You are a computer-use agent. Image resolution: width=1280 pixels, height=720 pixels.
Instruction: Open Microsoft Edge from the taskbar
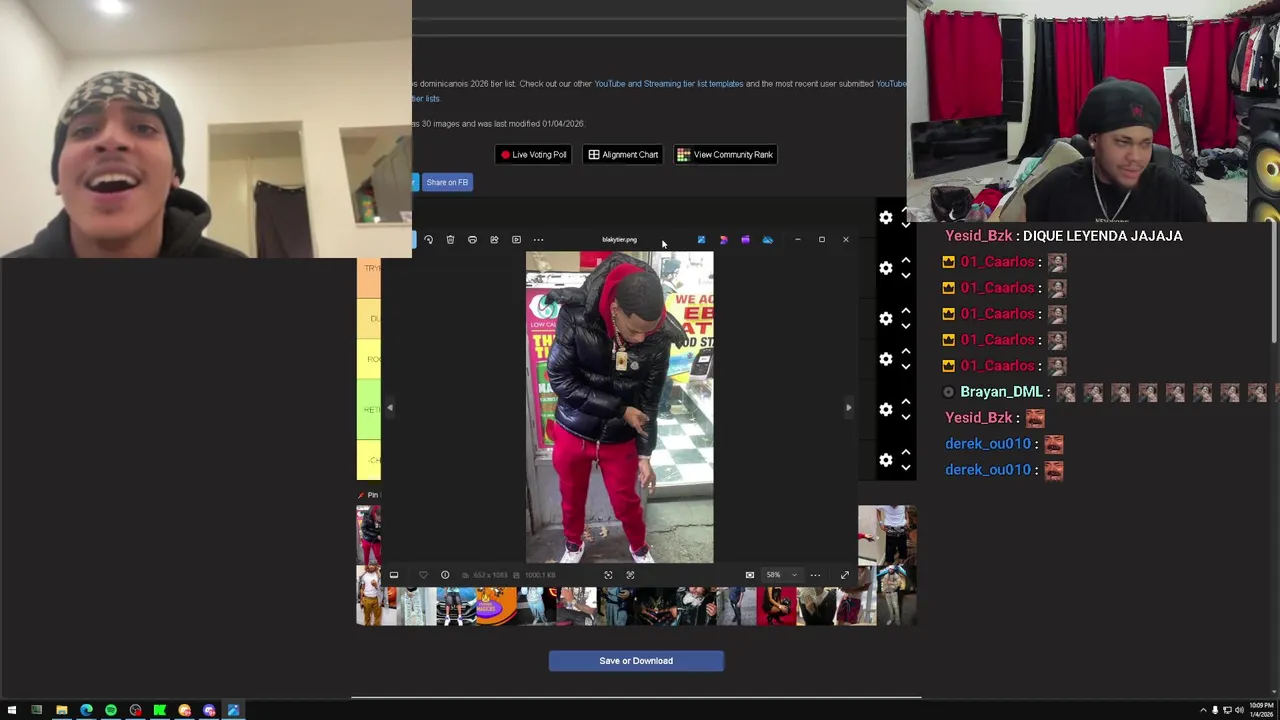(x=86, y=711)
